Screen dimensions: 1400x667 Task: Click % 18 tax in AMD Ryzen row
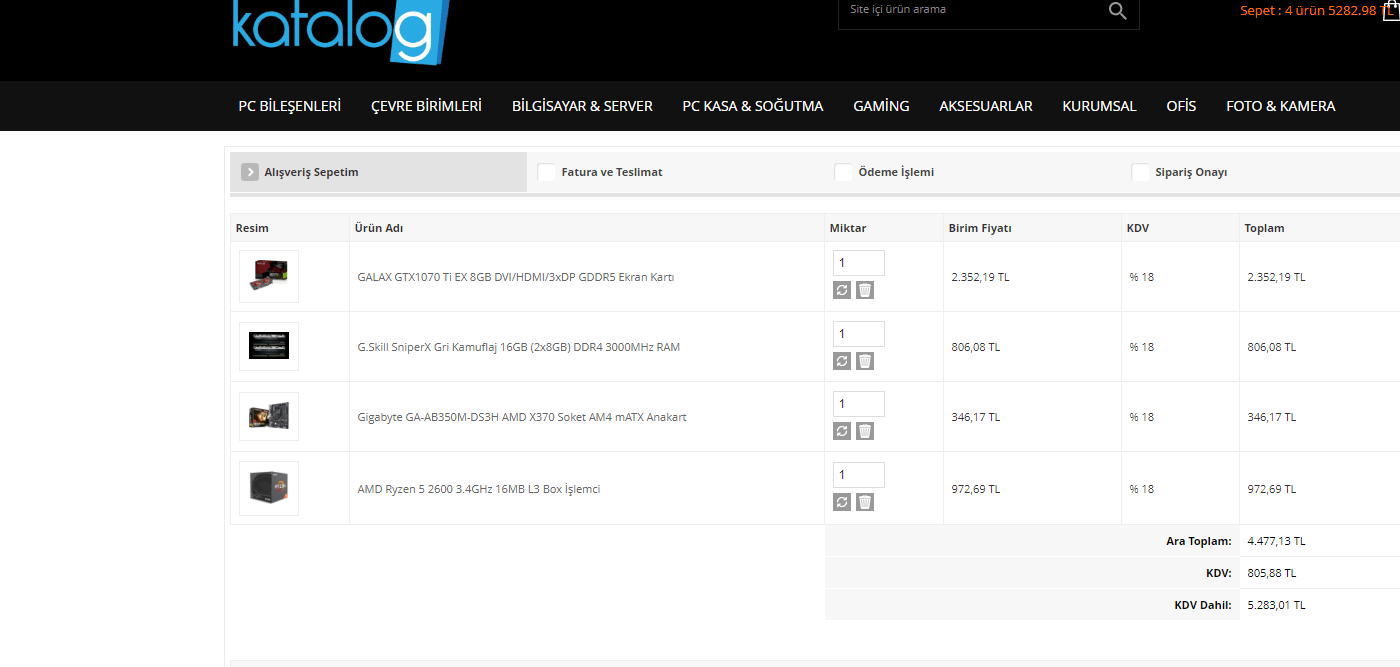pyautogui.click(x=1142, y=489)
